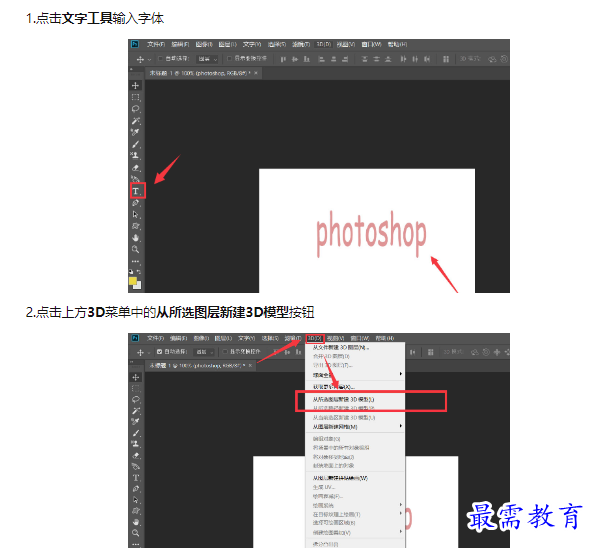The width and height of the screenshot is (591, 548).
Task: Open the 图层 dropdown in the first options bar
Action: [207, 59]
